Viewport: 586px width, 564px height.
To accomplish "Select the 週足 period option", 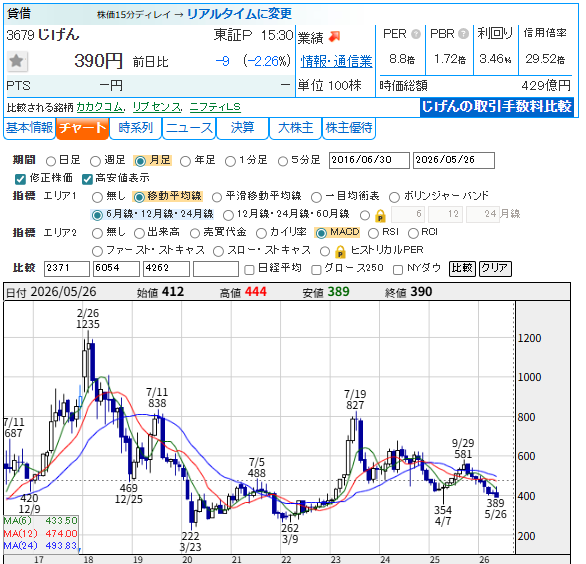I will click(x=95, y=161).
